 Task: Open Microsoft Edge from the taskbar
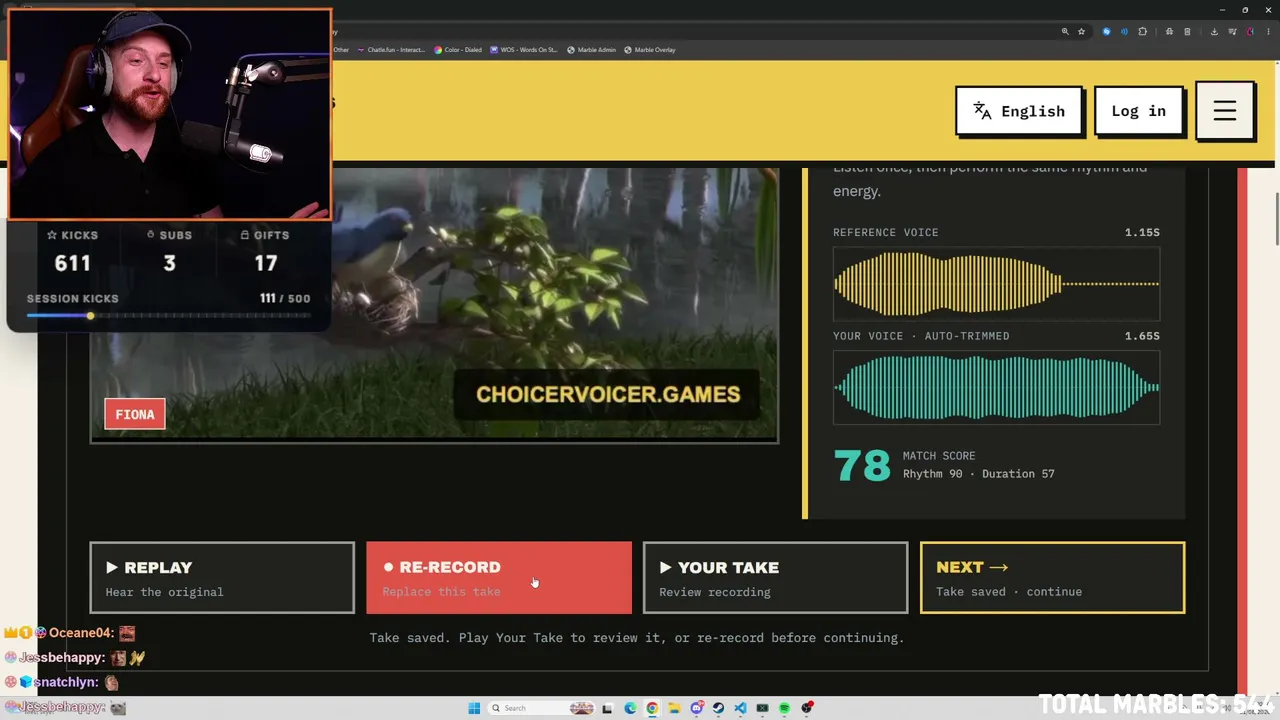(630, 708)
